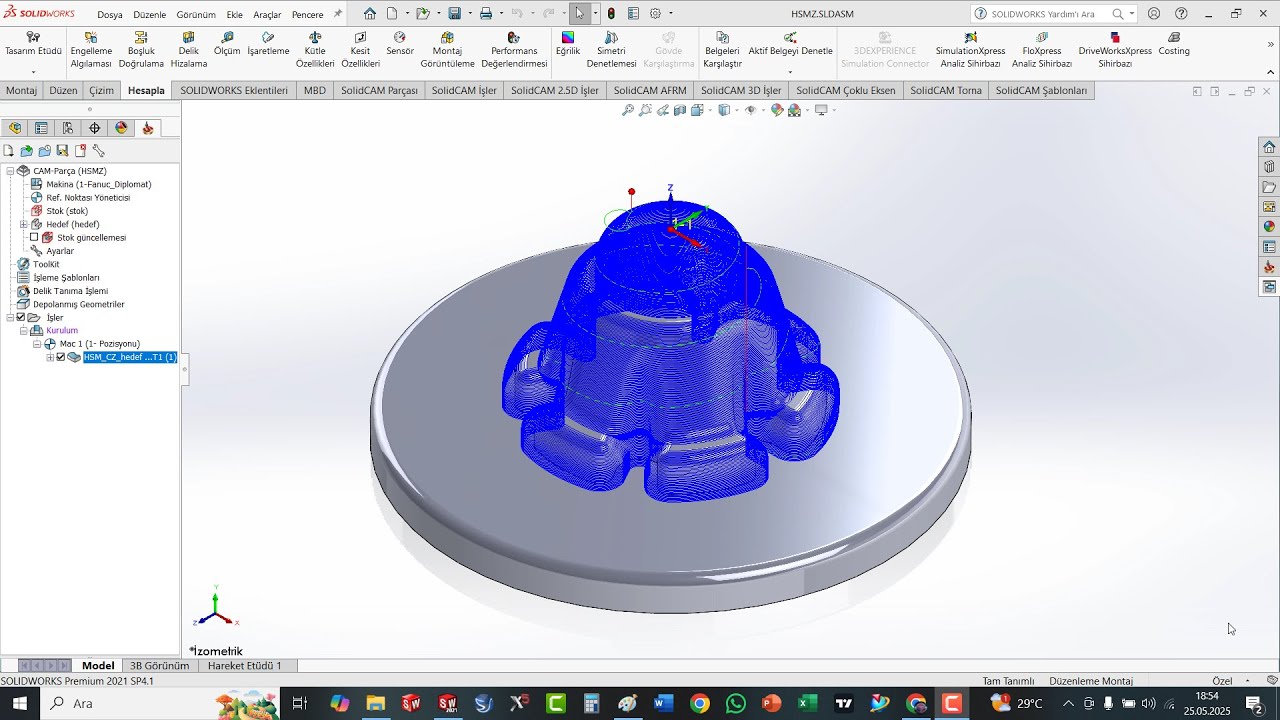Click Zoom to Fit in view toolbar
The width and height of the screenshot is (1280, 720).
point(628,110)
